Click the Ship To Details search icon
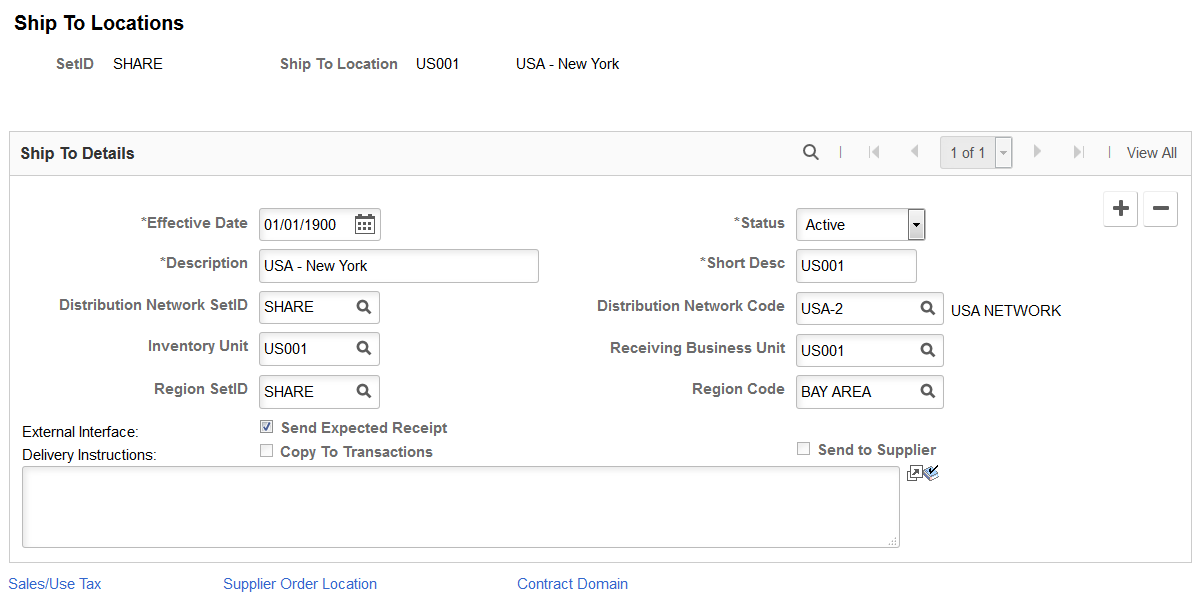This screenshot has width=1200, height=601. tap(811, 152)
